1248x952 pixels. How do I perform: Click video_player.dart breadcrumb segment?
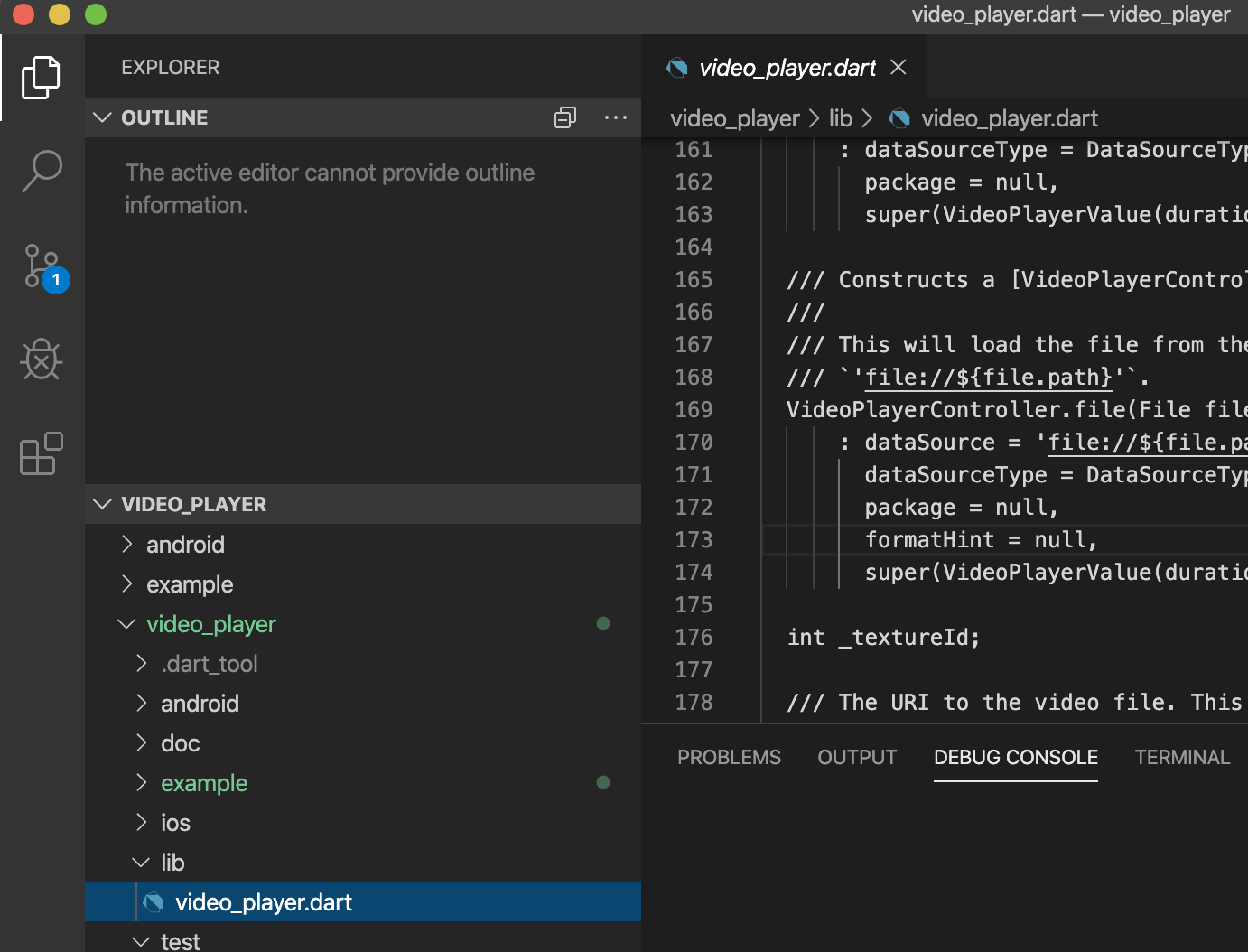click(x=1010, y=118)
